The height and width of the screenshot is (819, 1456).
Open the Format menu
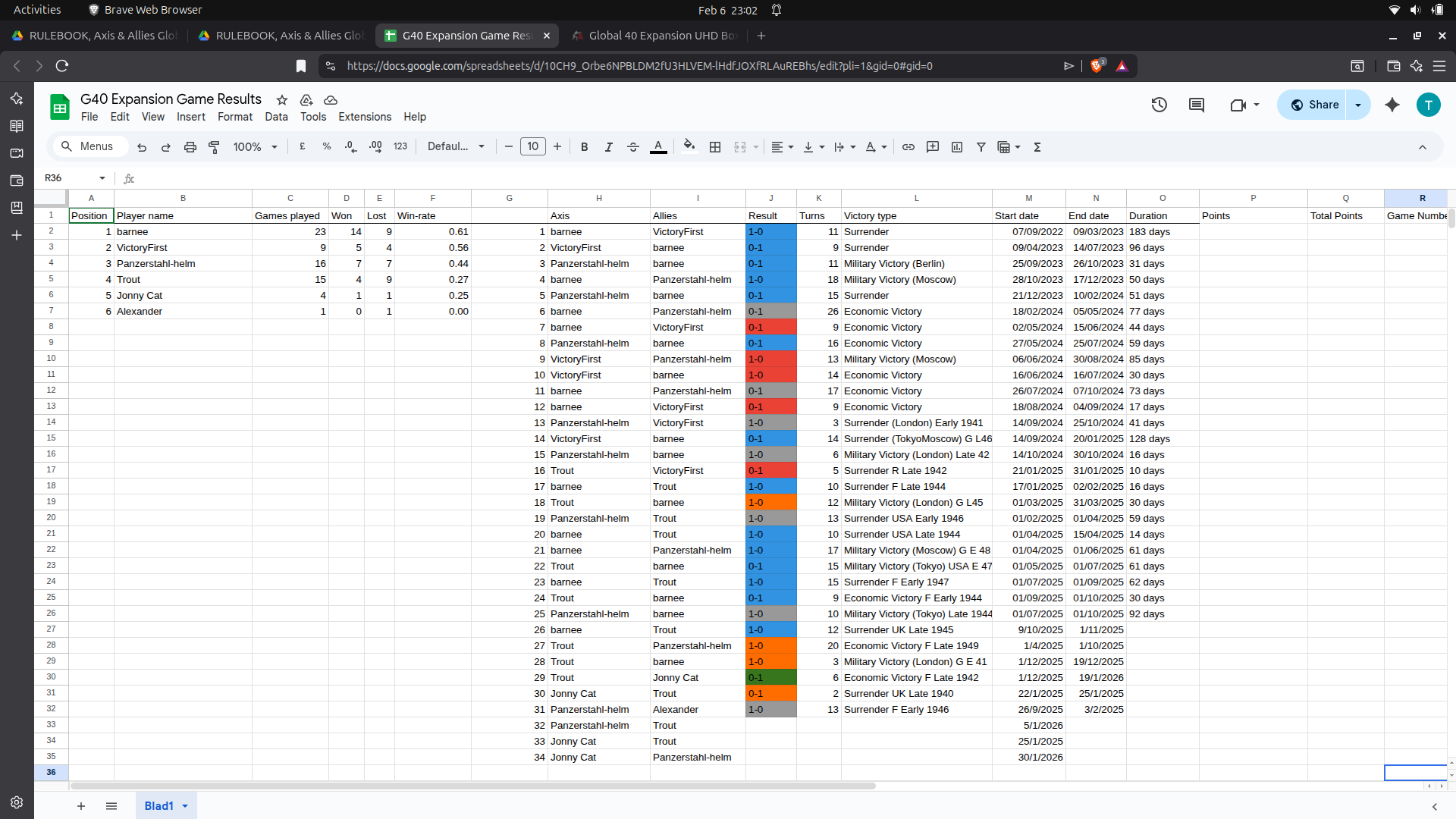234,117
